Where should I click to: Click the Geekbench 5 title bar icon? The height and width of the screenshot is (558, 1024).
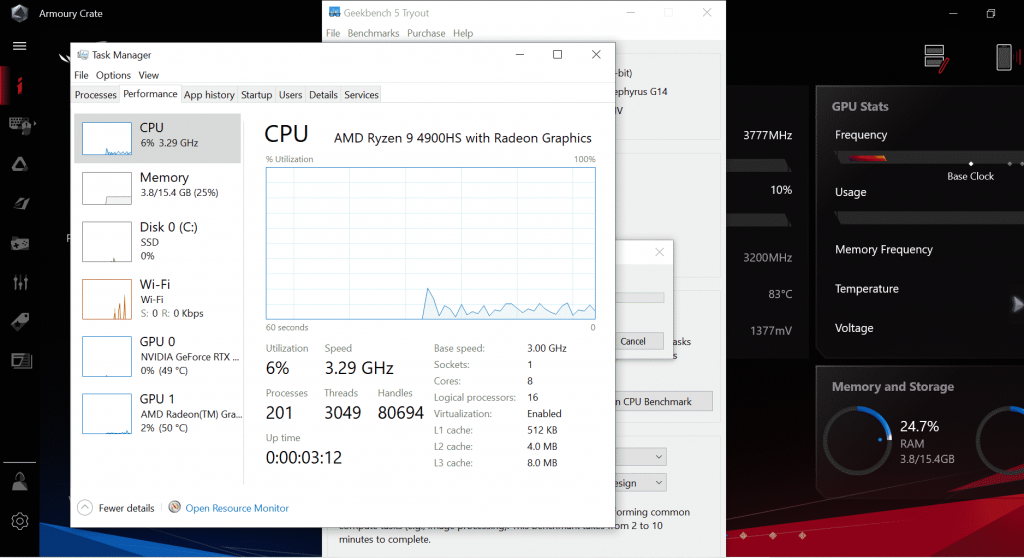click(334, 12)
